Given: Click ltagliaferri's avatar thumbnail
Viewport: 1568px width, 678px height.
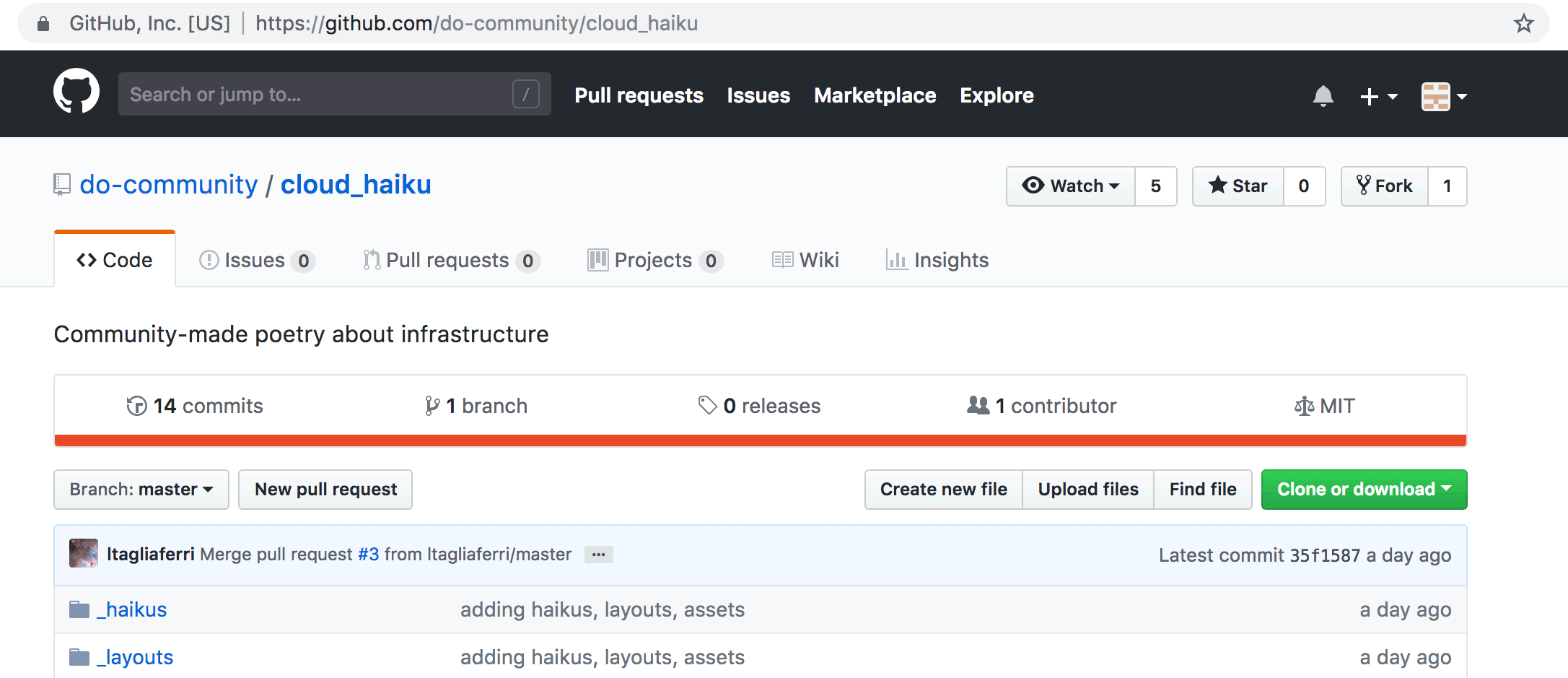Looking at the screenshot, I should click(84, 553).
